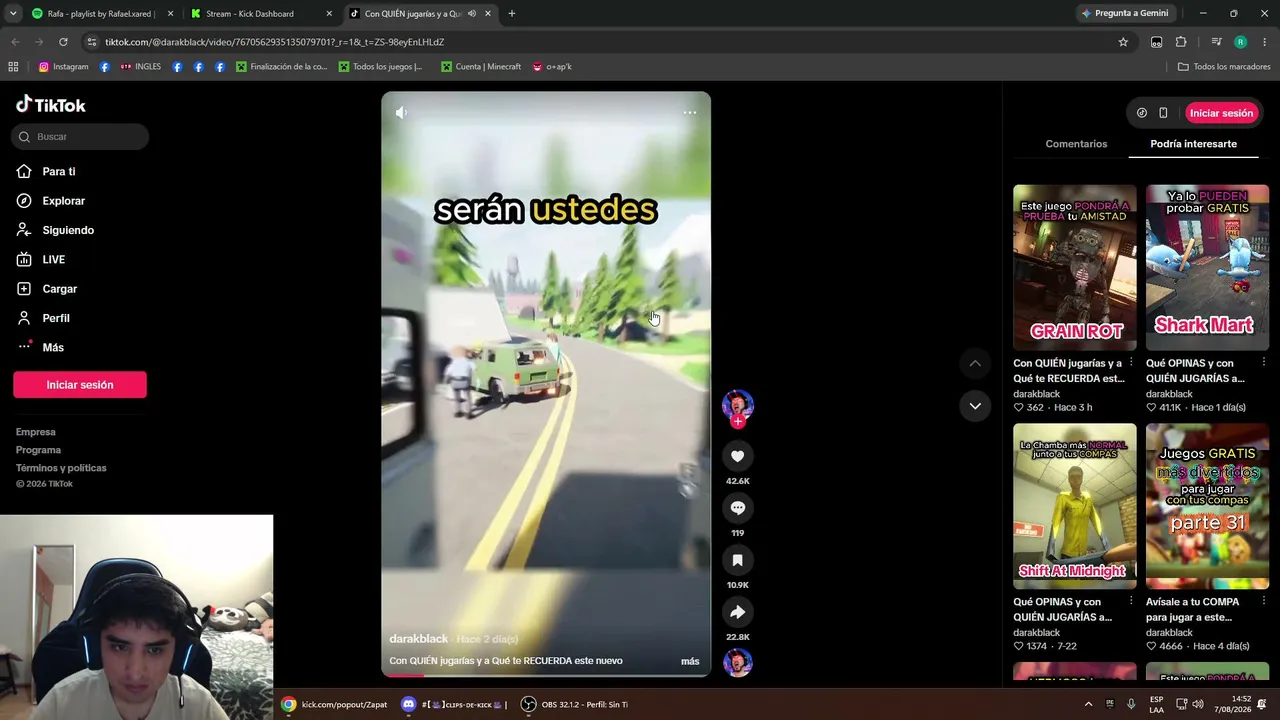The image size is (1280, 720).
Task: Open the Cuenta | Minecraft bookmark
Action: pyautogui.click(x=480, y=67)
